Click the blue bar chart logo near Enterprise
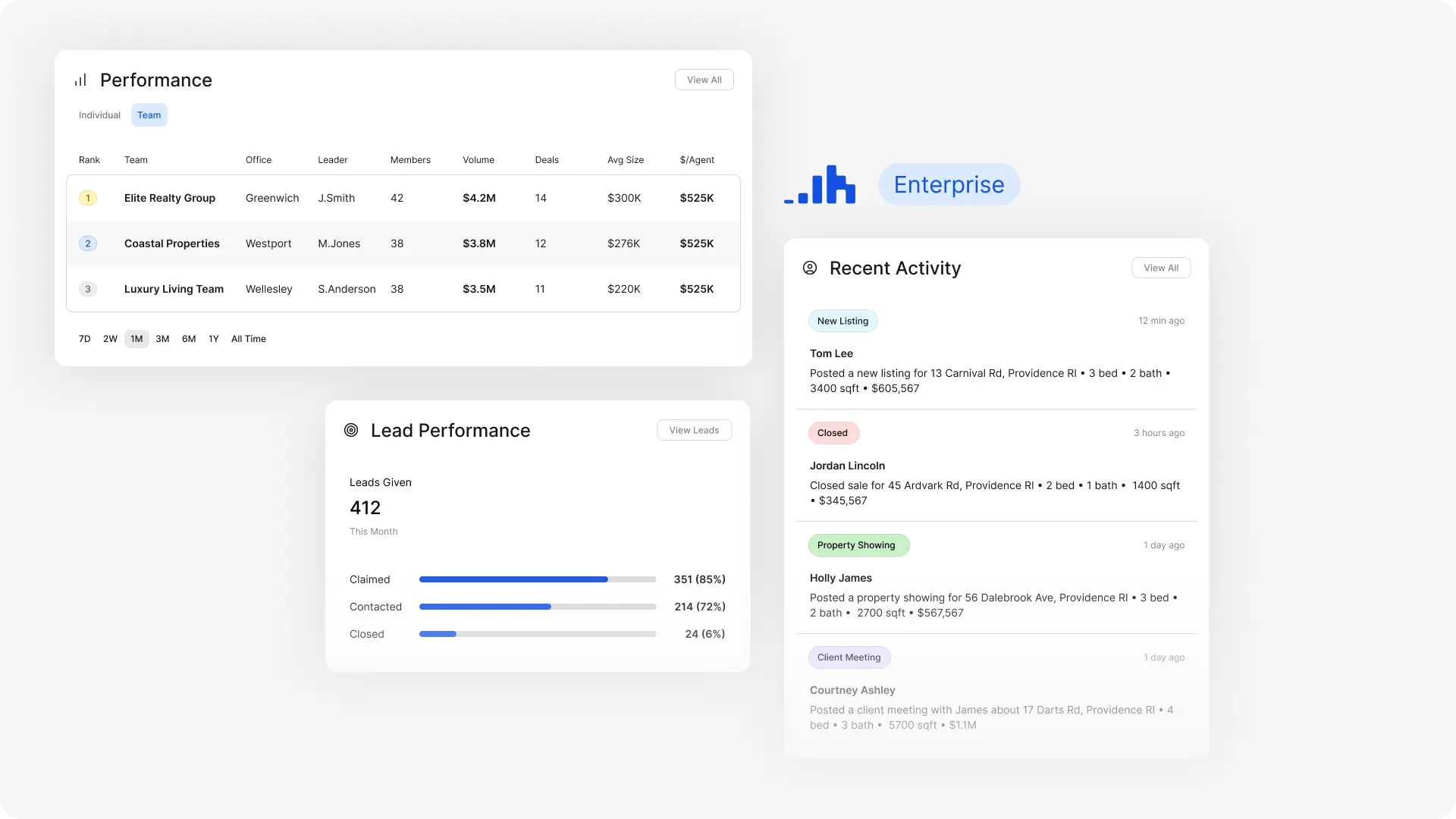The image size is (1456, 819). pos(820,184)
